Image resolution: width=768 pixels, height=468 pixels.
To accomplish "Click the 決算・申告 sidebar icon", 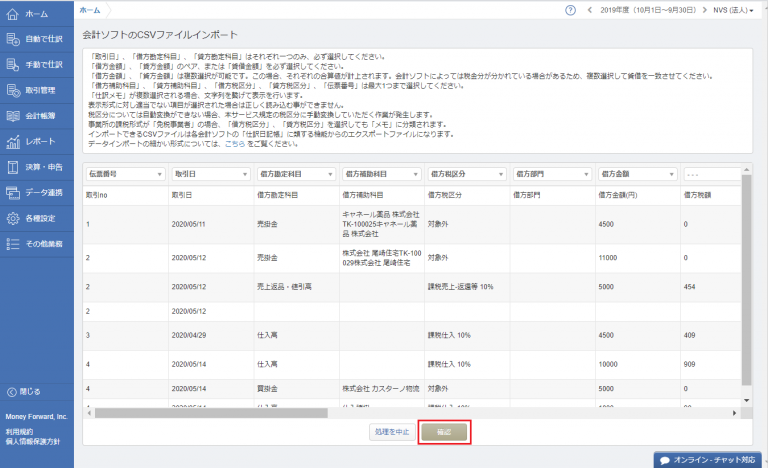I will coord(13,167).
